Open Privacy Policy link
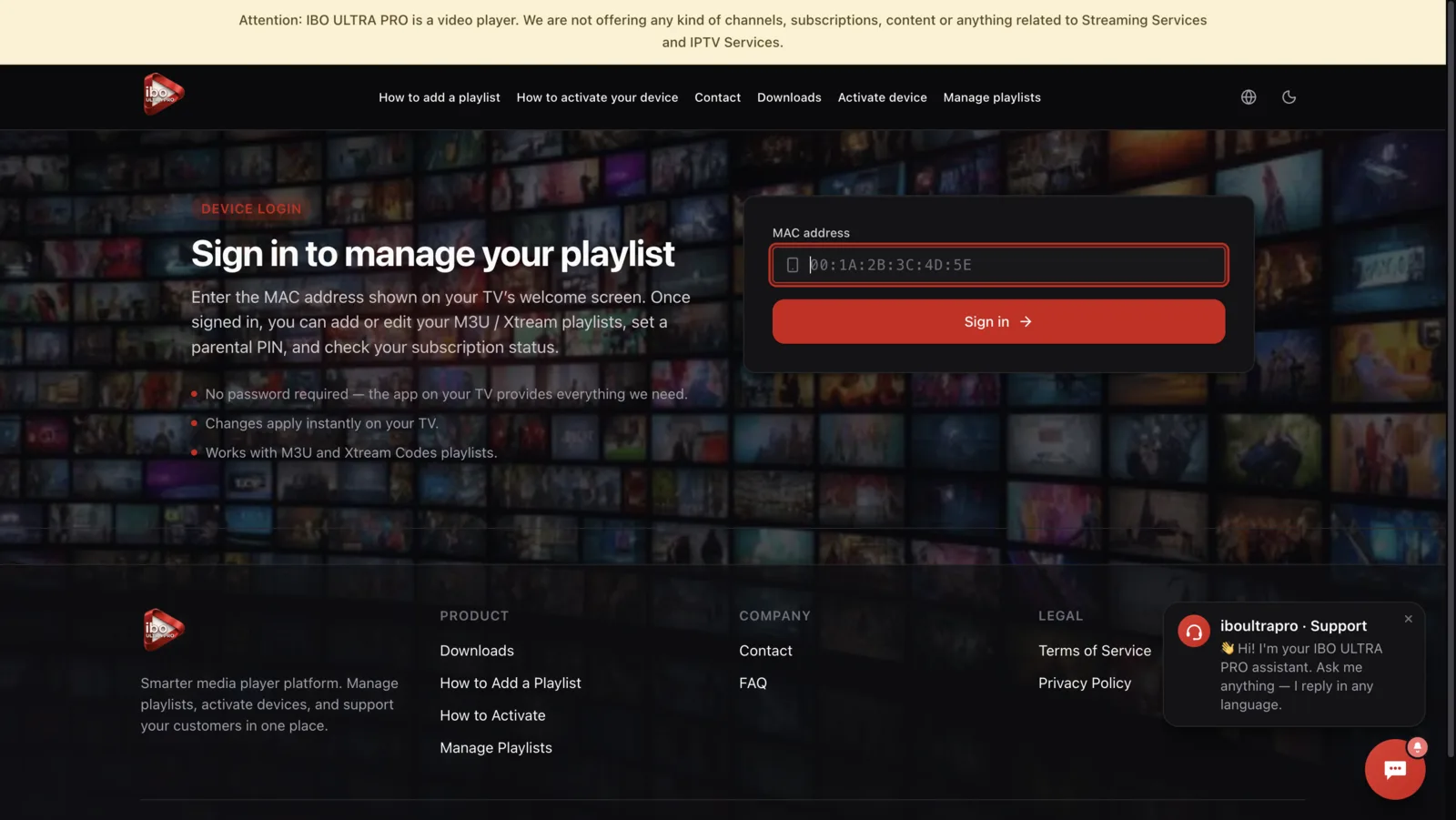Viewport: 1456px width, 820px height. (x=1085, y=683)
